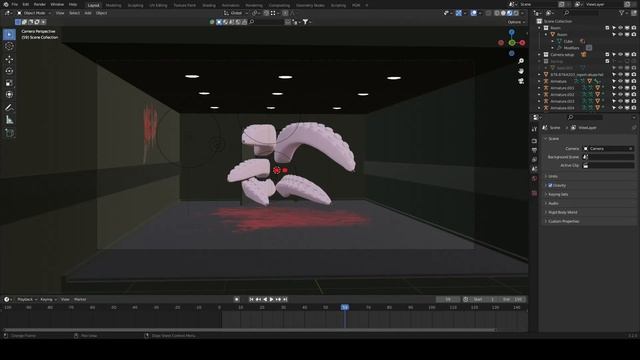Screen dimensions: 640x360
Task: Play the animation forward
Action: [271, 300]
